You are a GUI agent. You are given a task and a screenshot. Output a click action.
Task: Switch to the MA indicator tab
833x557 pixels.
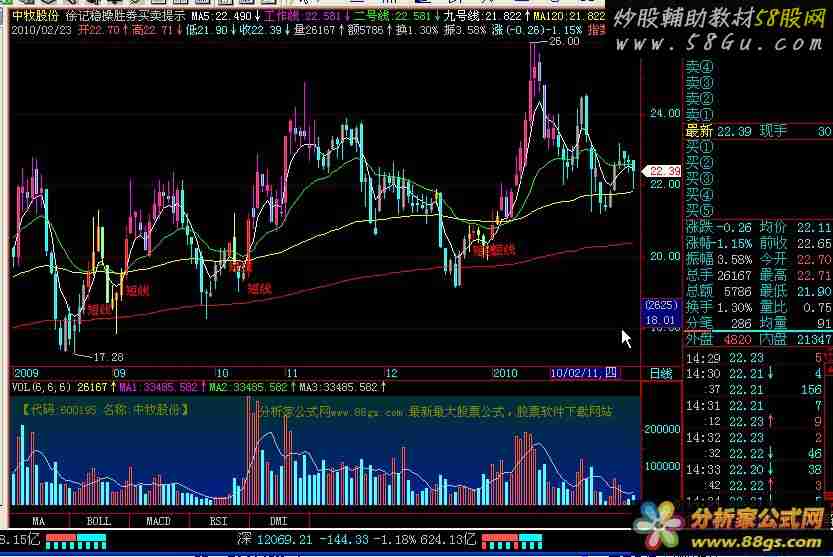pos(38,521)
